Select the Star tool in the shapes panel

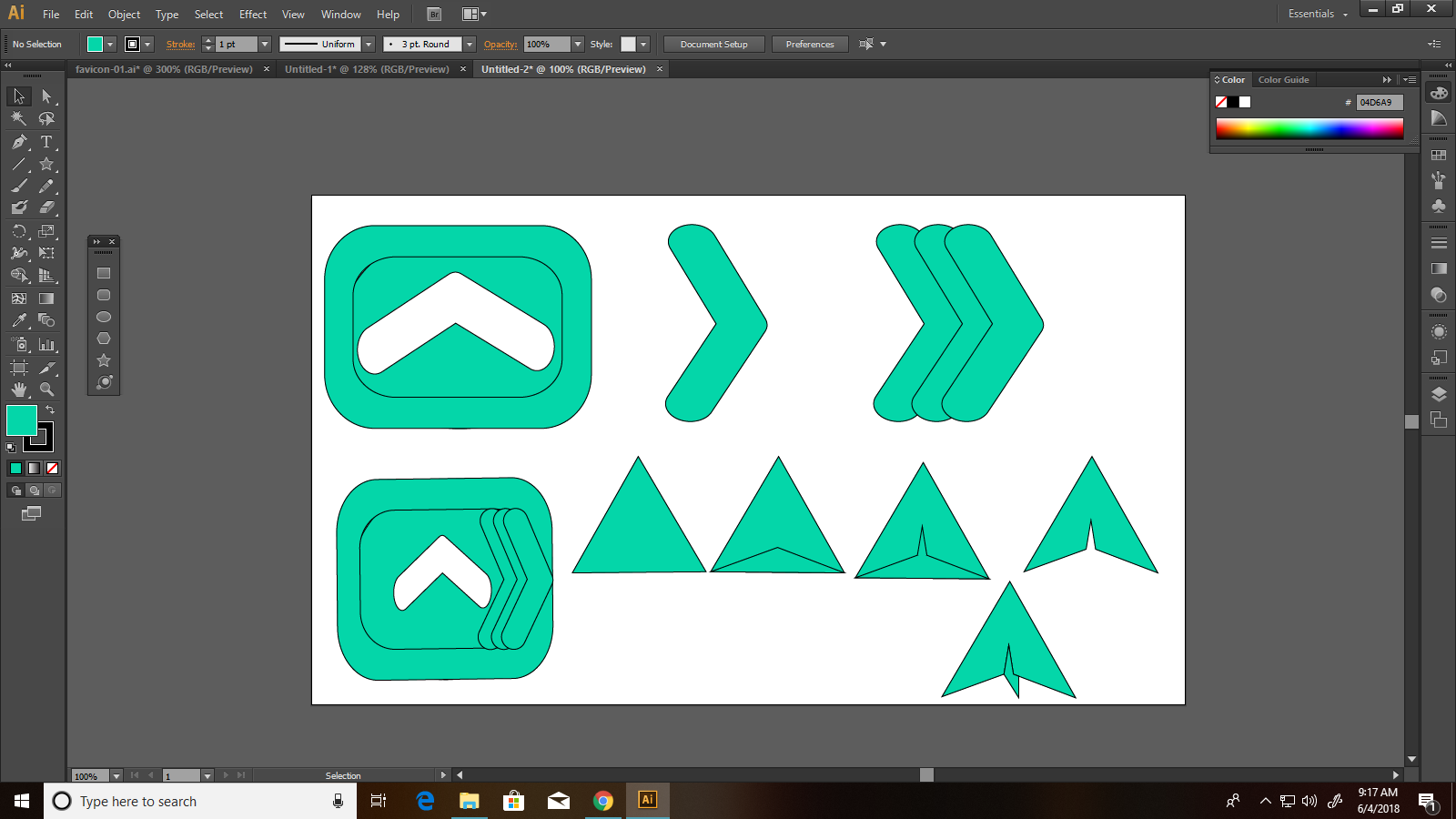(103, 359)
